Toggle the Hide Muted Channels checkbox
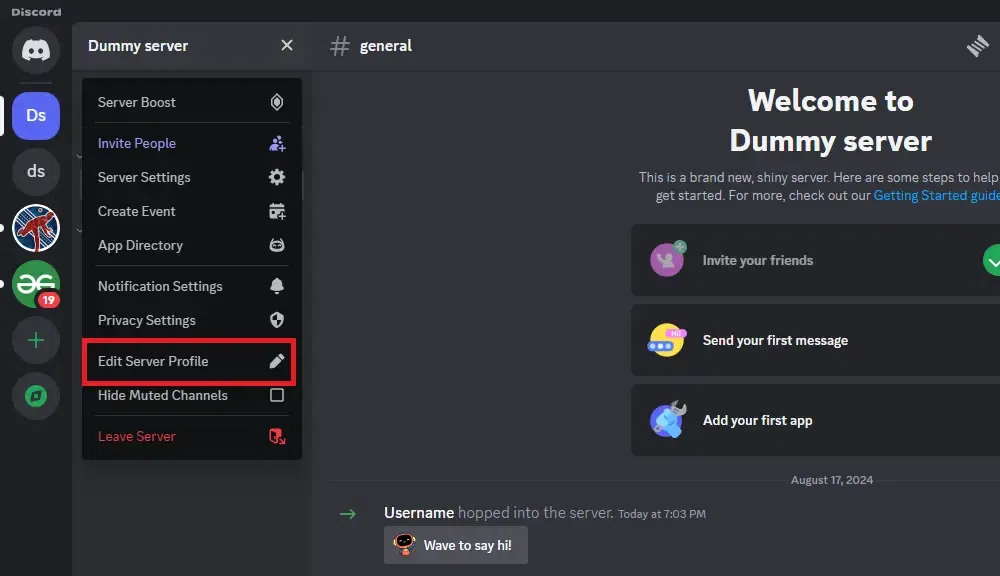Screen dimensions: 1000x576 pyautogui.click(x=277, y=395)
